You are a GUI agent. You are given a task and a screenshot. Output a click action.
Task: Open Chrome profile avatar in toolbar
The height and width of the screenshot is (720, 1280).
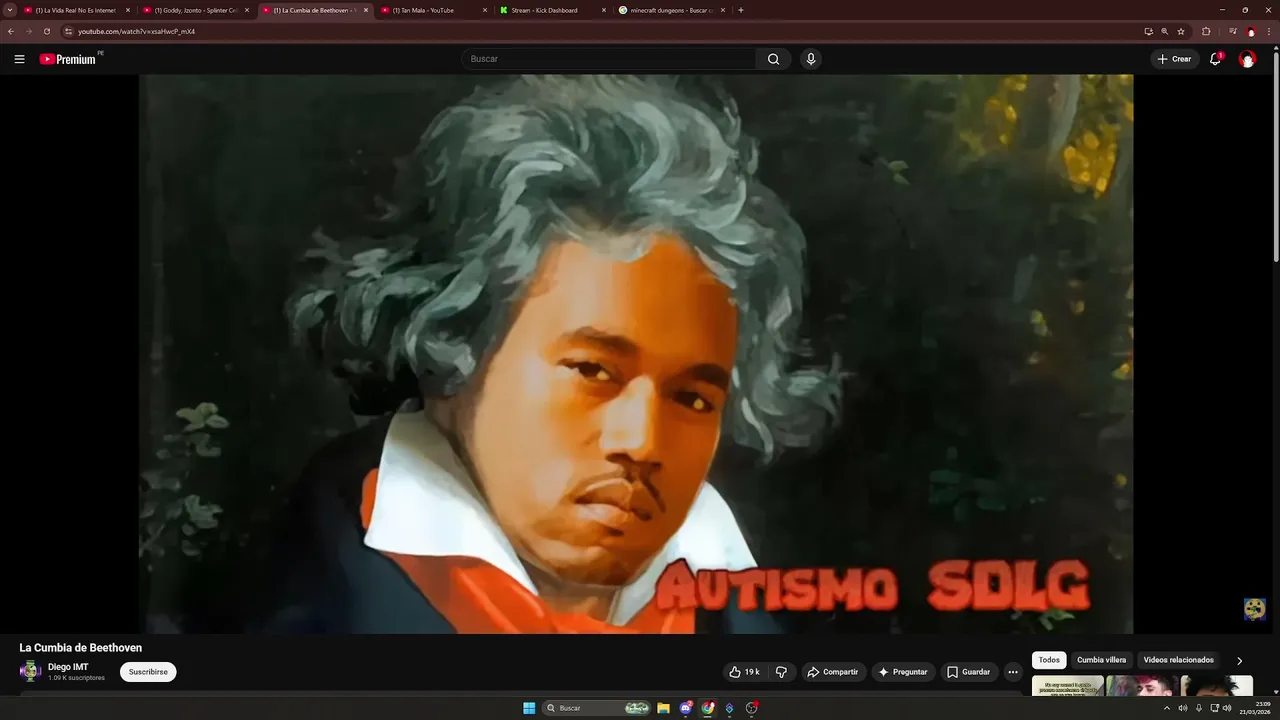1250,31
